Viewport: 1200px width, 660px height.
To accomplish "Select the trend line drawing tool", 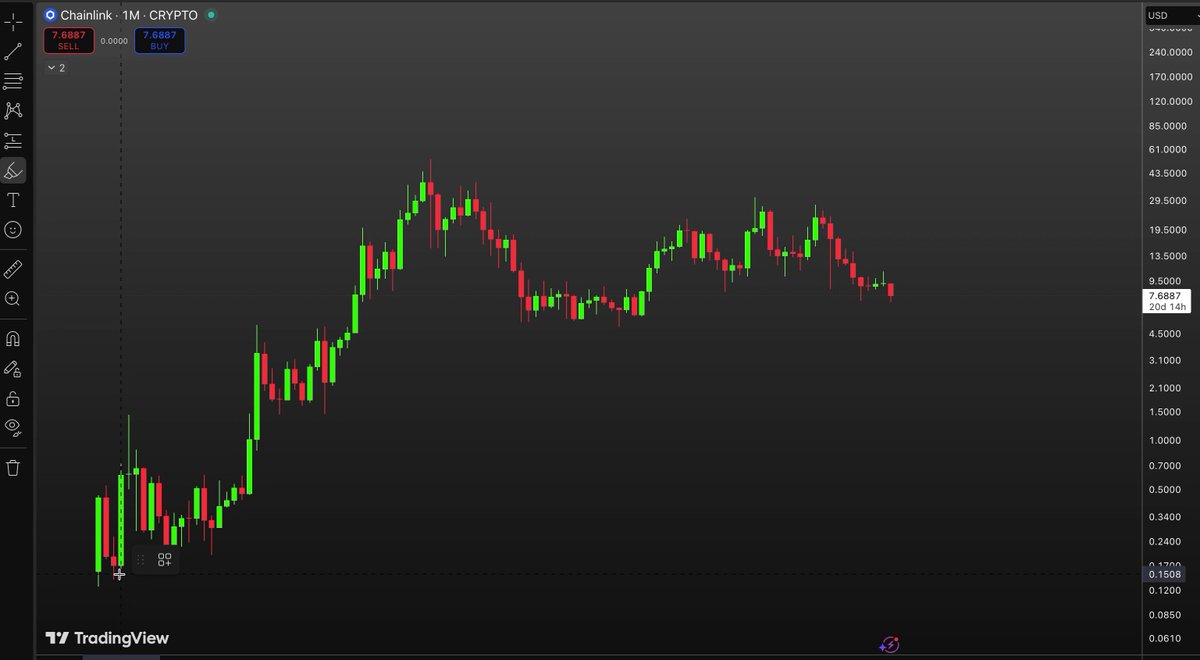I will click(x=13, y=51).
